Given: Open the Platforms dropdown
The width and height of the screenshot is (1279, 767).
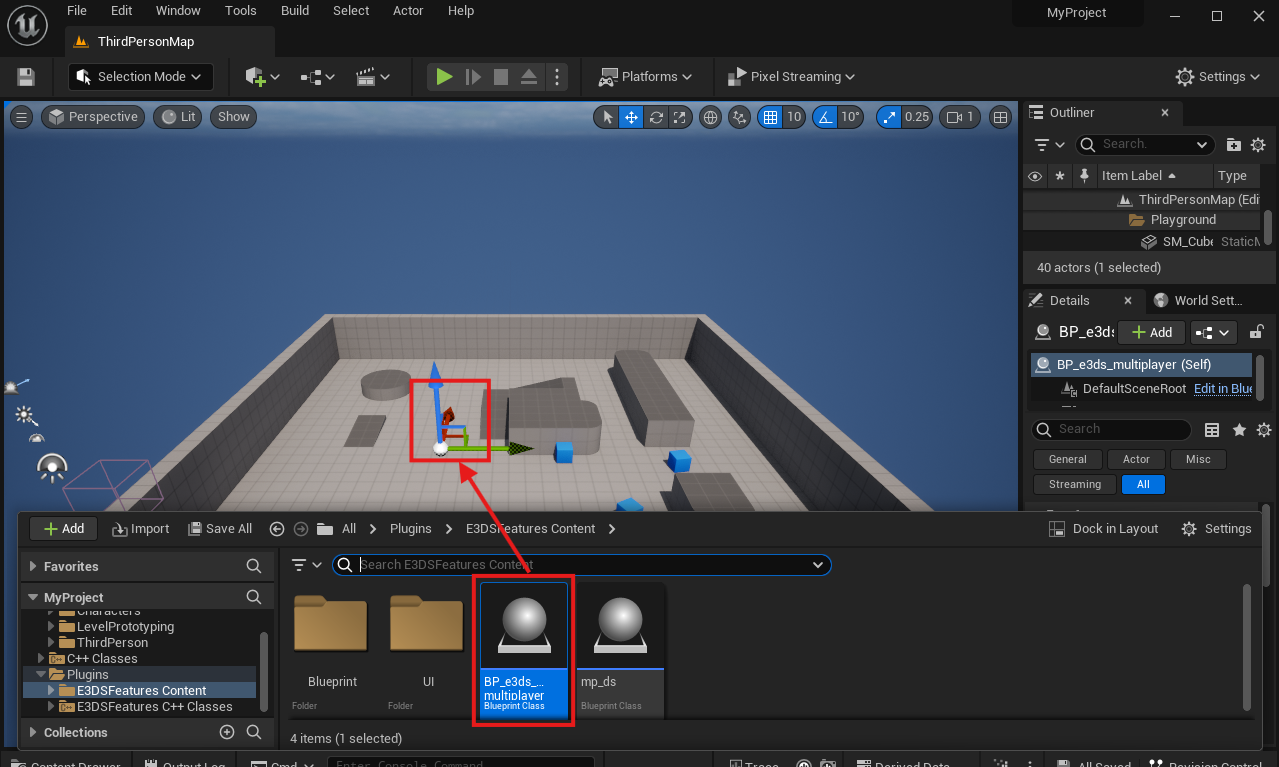Looking at the screenshot, I should [646, 77].
